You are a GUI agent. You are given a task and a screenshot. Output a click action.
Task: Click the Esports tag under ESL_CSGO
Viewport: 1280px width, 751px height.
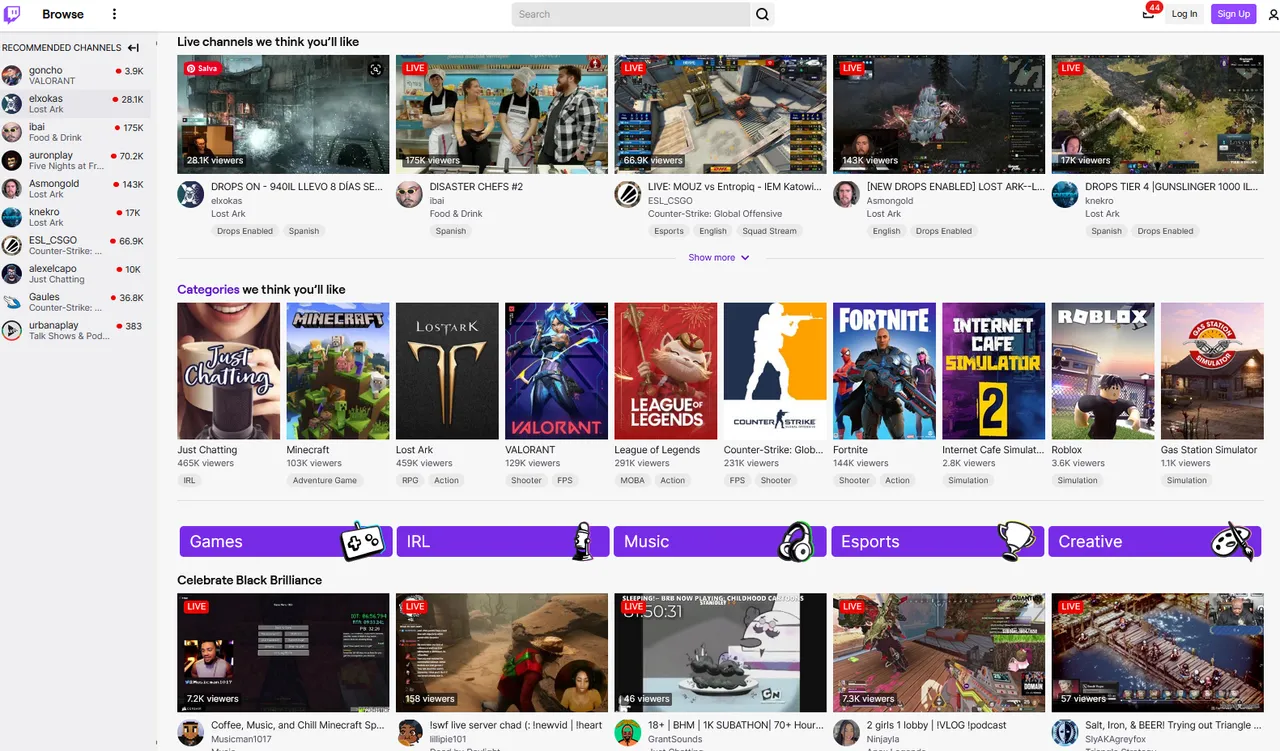click(x=669, y=231)
